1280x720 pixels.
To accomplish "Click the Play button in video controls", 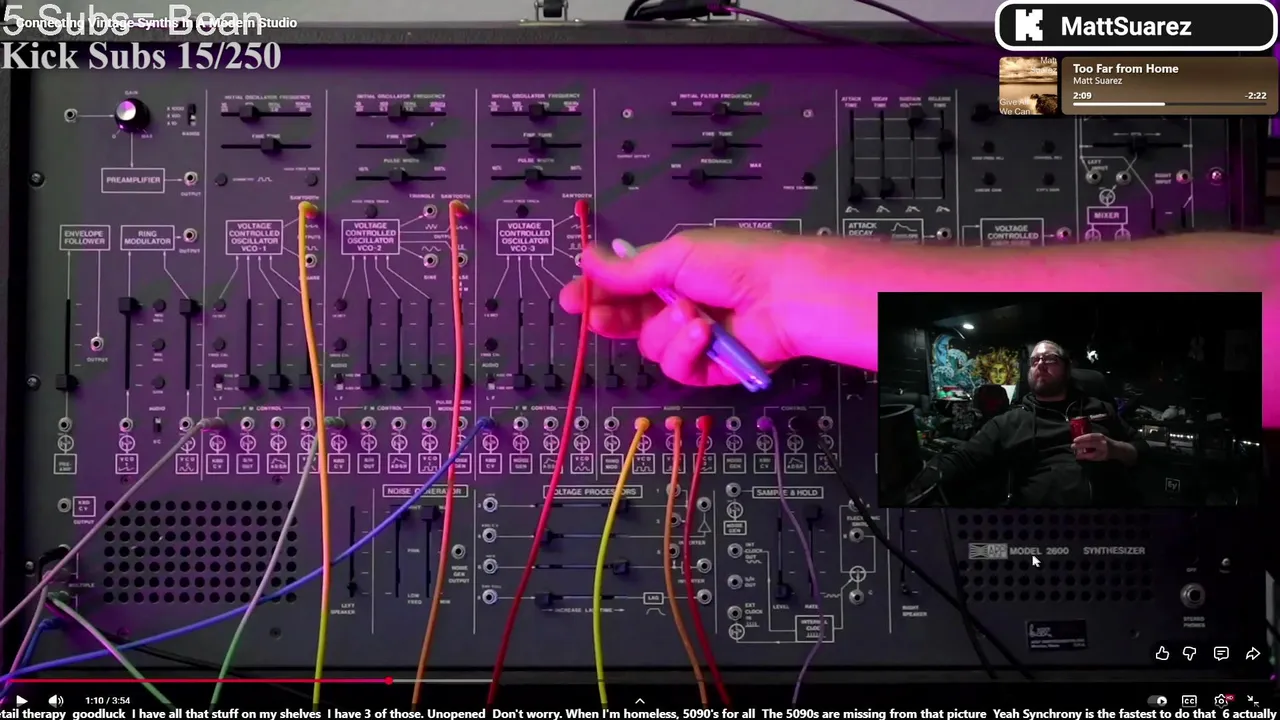I will point(21,701).
